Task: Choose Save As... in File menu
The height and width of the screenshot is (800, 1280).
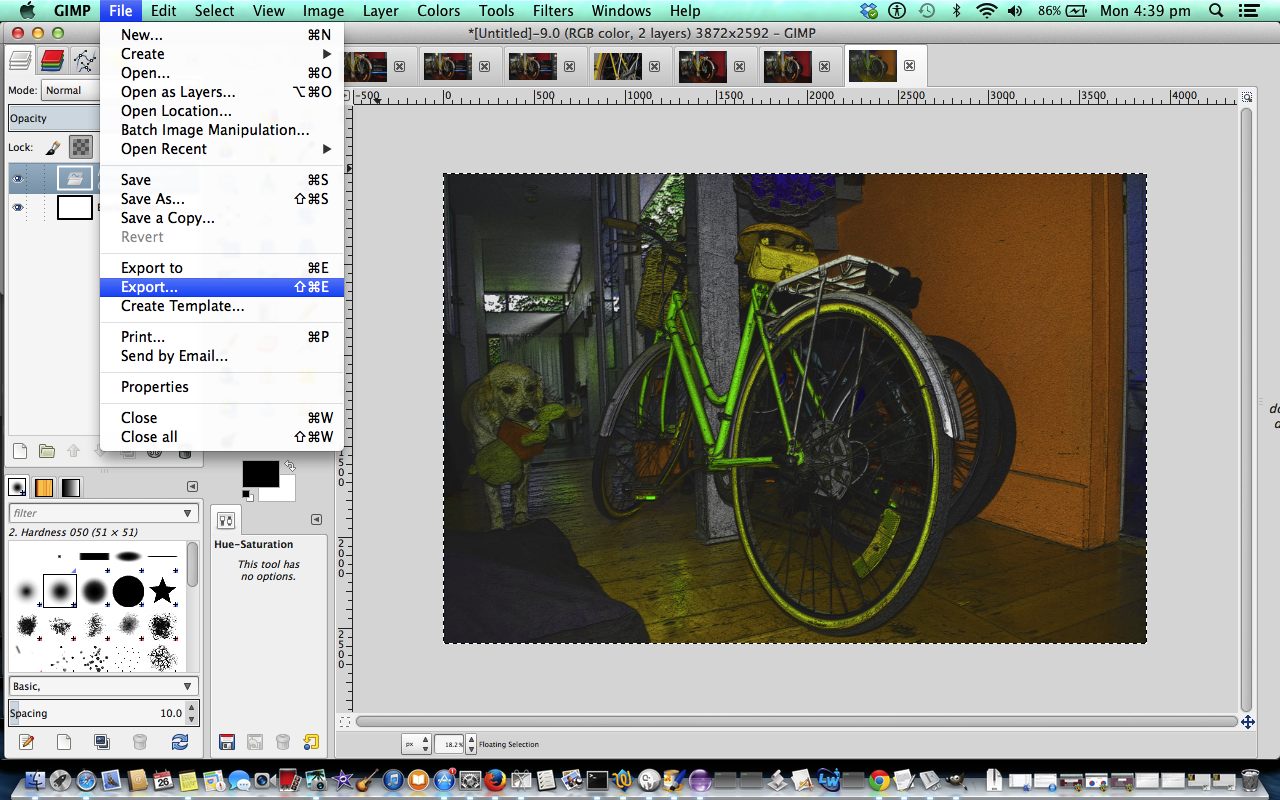Action: 222,199
